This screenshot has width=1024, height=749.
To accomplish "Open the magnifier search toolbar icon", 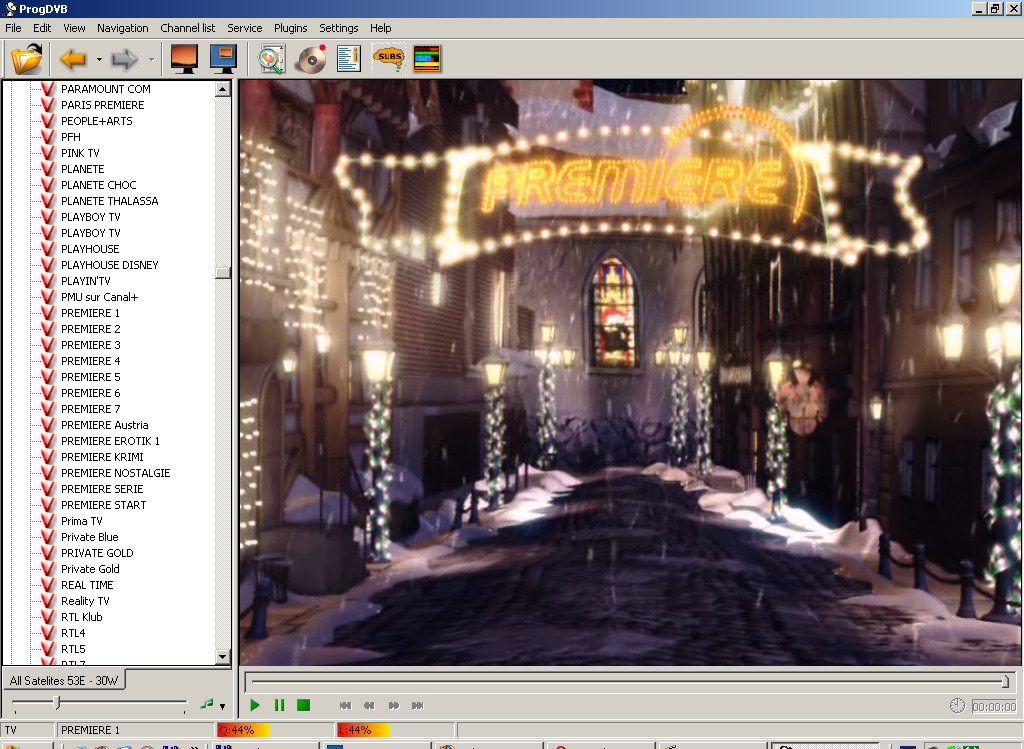I will point(271,59).
